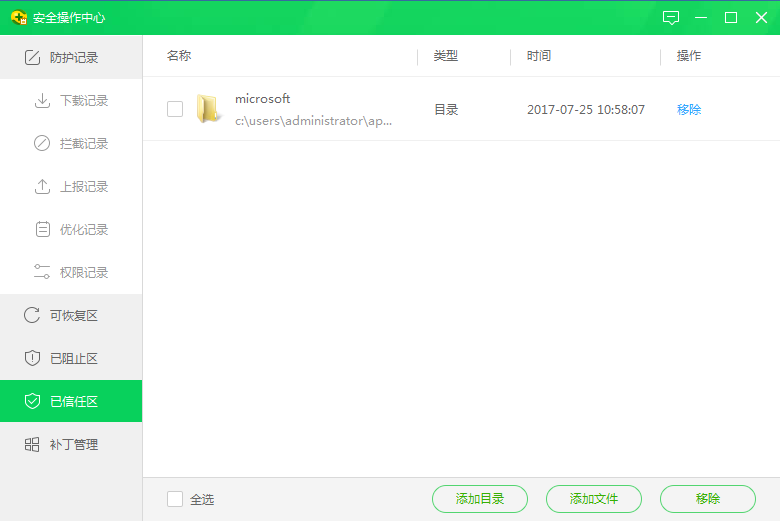The image size is (780, 521).
Task: Toggle the 全选 select-all checkbox
Action: 175,499
